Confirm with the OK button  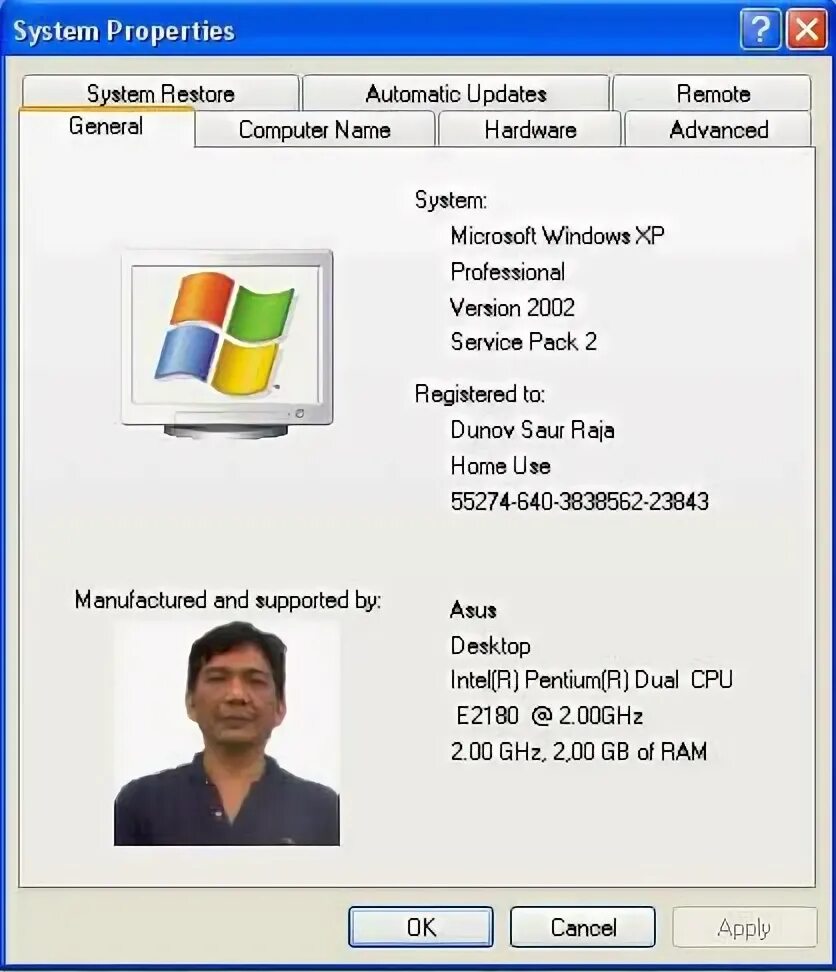point(421,927)
